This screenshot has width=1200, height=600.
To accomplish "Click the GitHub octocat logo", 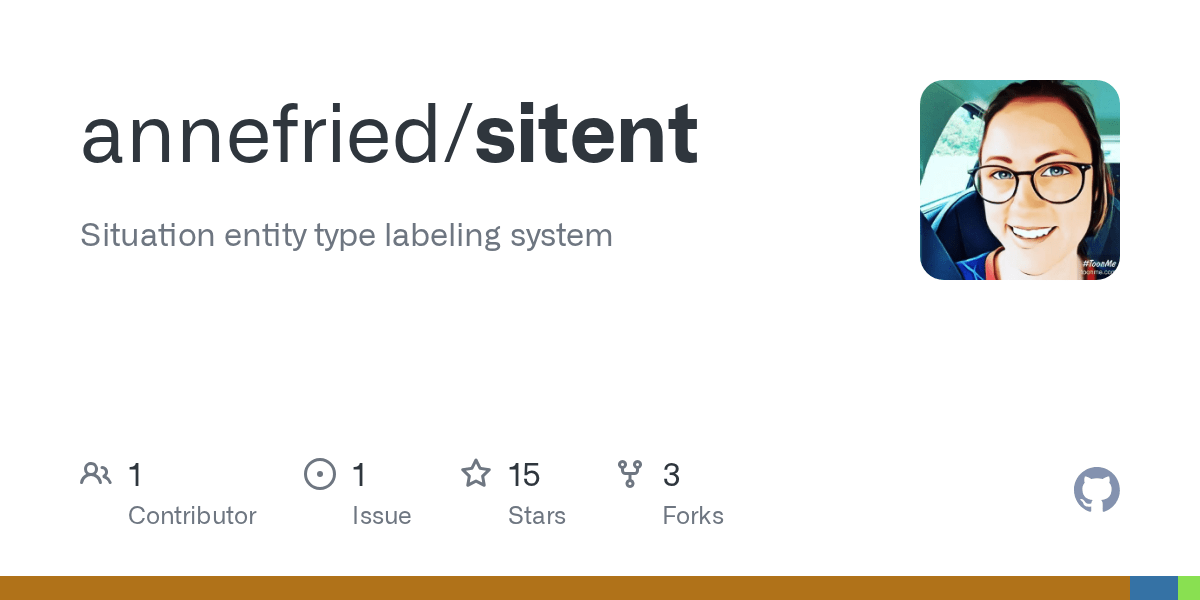I will 1097,490.
